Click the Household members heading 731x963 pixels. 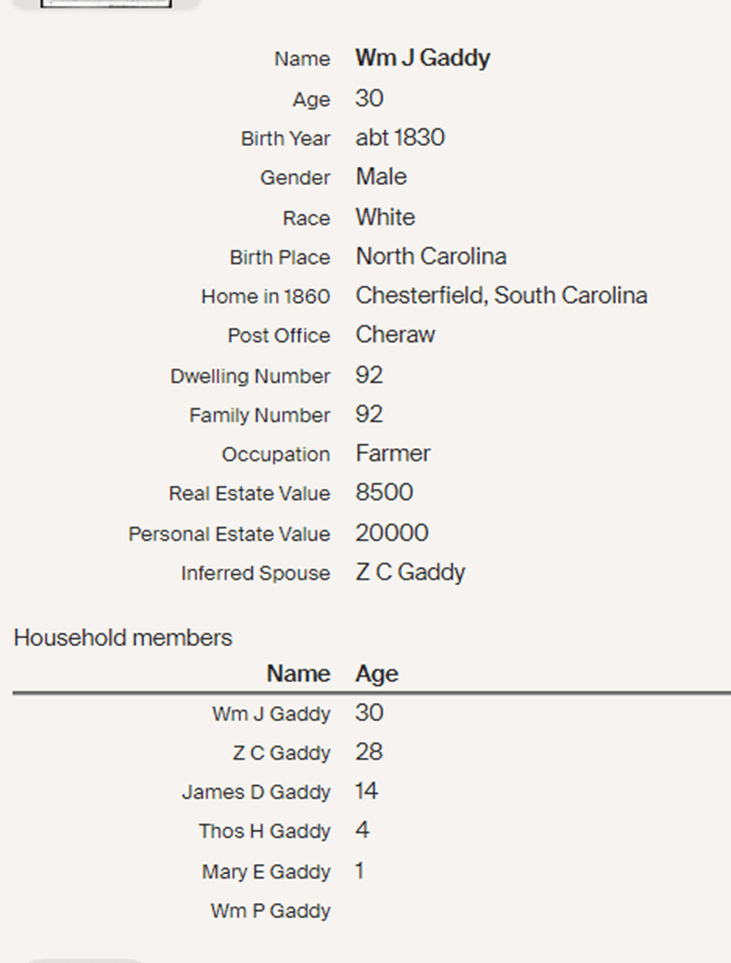coord(122,638)
